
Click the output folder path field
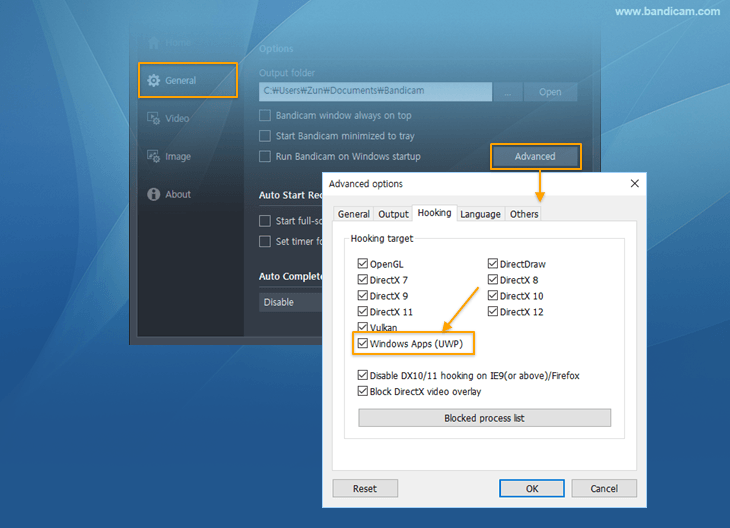(x=375, y=92)
